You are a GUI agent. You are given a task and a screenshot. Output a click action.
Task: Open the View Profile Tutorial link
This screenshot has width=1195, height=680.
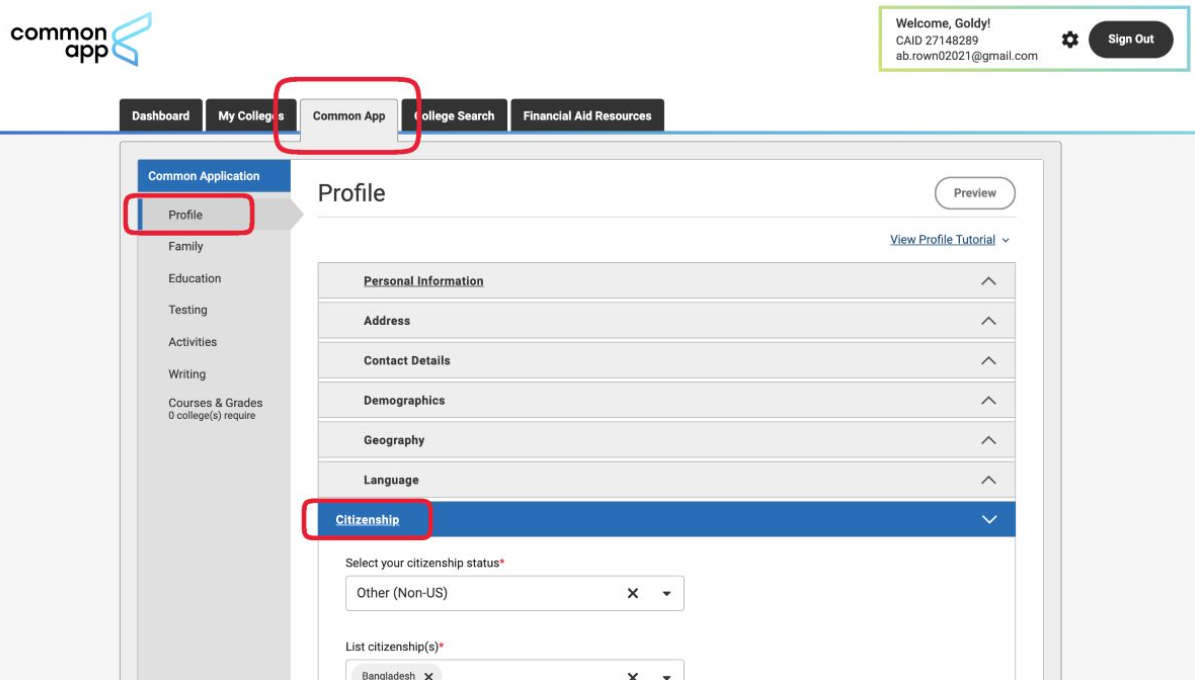(942, 239)
